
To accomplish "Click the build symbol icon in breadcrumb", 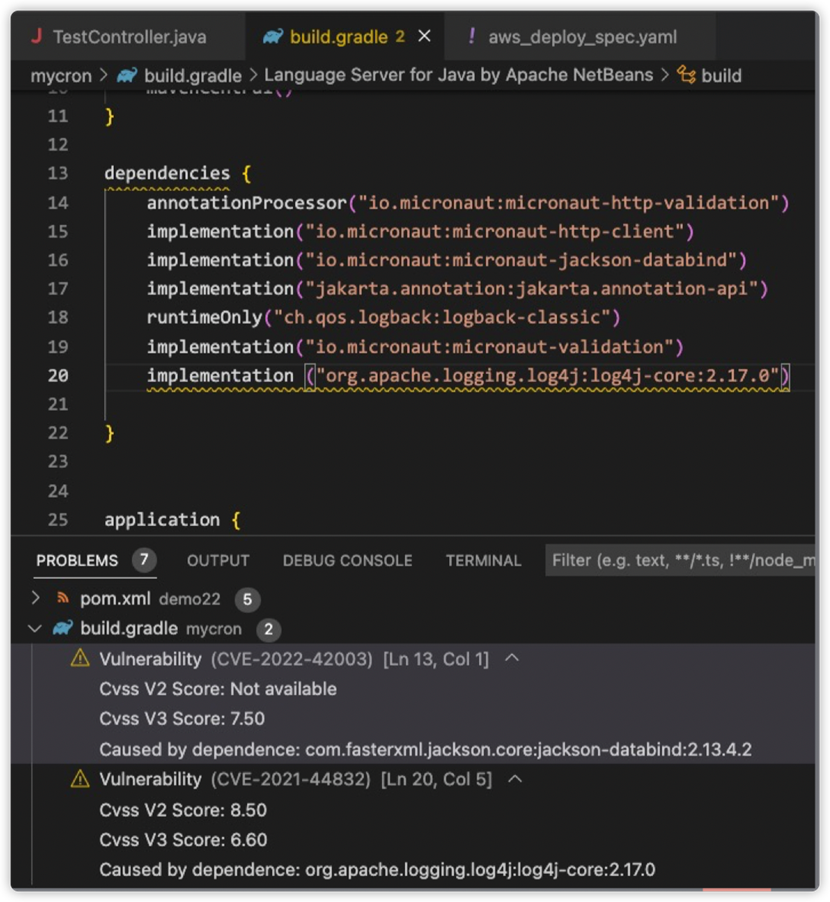I will 686,75.
